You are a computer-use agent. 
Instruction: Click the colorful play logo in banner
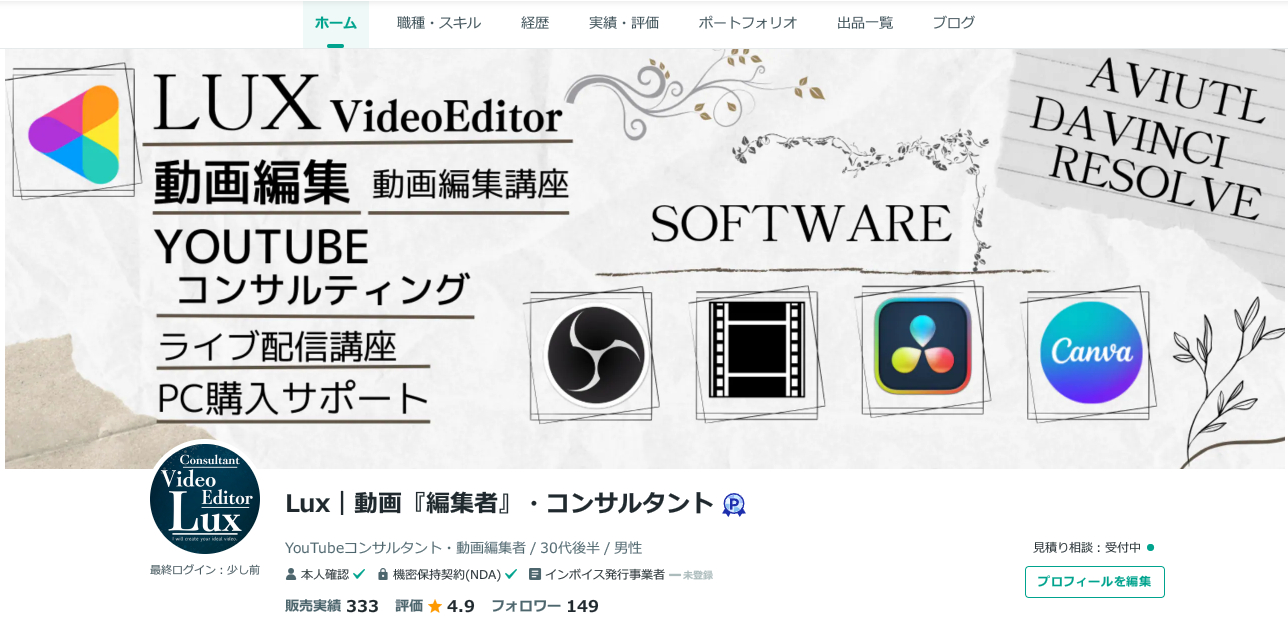pos(74,134)
